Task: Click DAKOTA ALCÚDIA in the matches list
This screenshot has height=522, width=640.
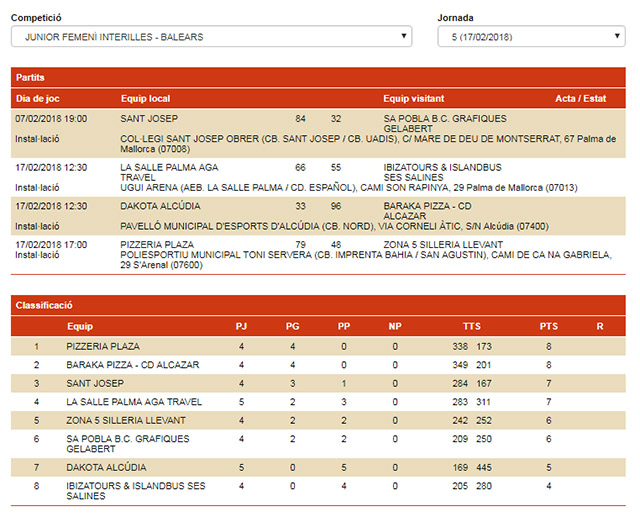Action: click(160, 205)
